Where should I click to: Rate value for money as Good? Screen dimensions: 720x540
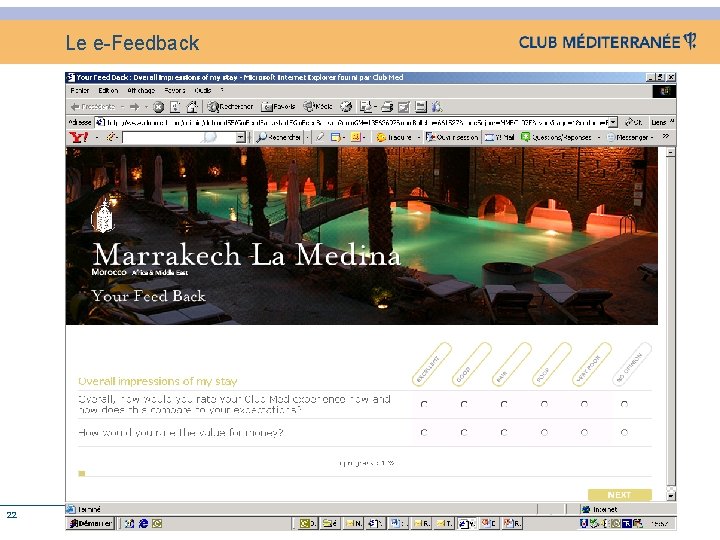click(464, 433)
